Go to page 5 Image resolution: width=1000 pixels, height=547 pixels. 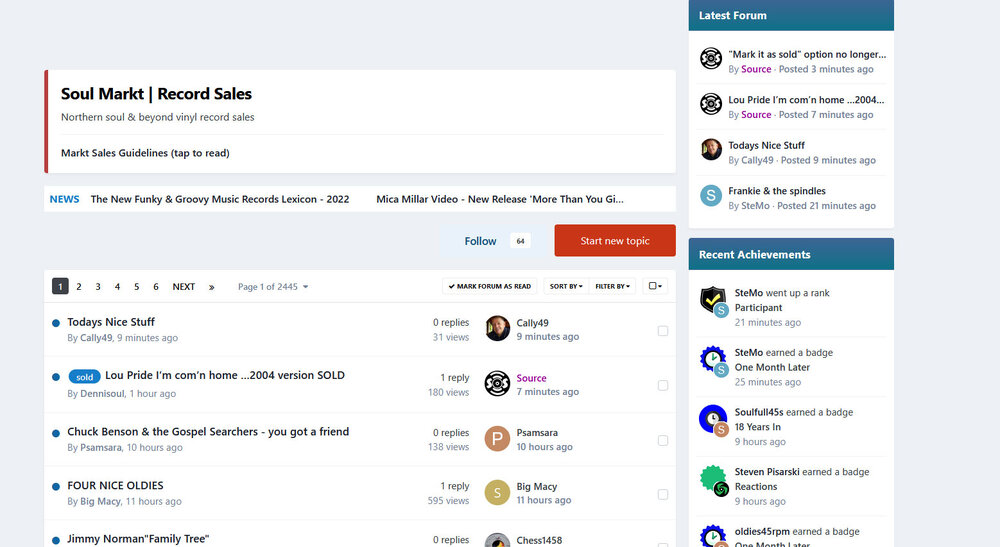[136, 287]
